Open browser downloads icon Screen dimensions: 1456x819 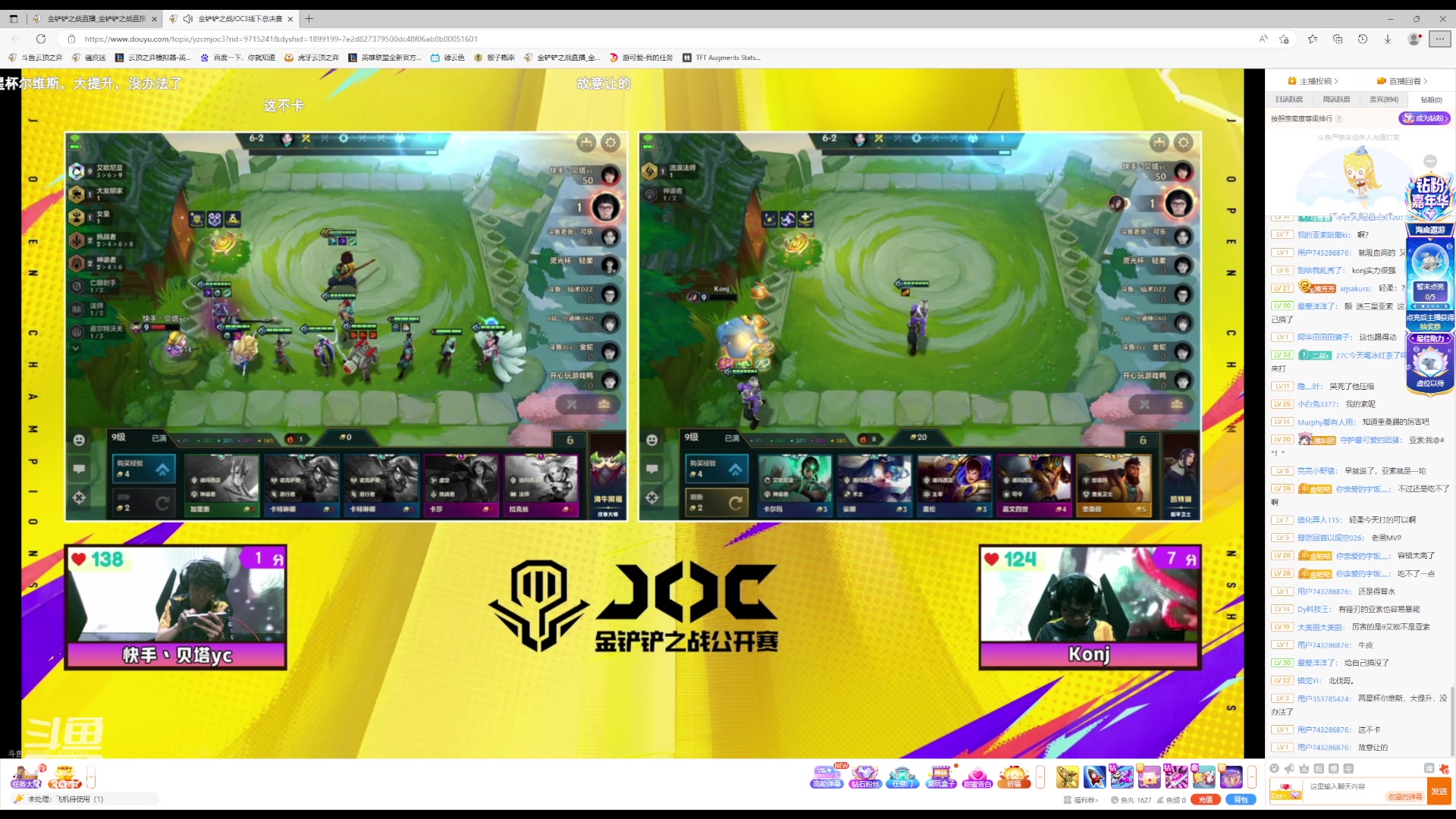click(1388, 39)
